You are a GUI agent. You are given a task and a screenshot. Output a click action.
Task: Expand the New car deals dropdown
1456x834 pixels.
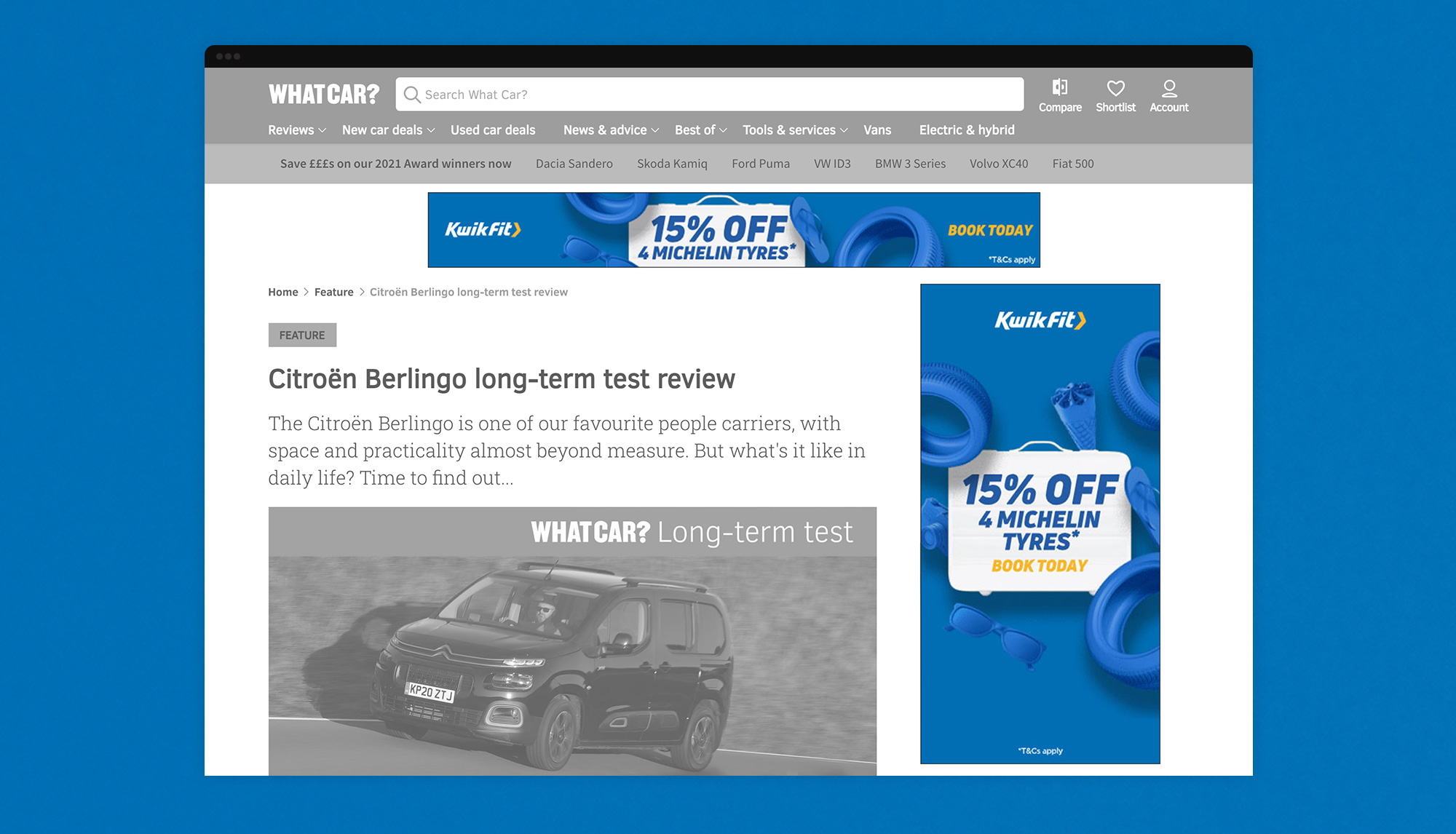[389, 130]
